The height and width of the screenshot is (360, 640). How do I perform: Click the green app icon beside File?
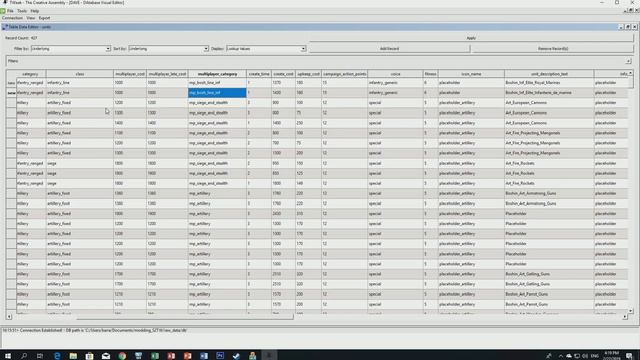point(3,11)
